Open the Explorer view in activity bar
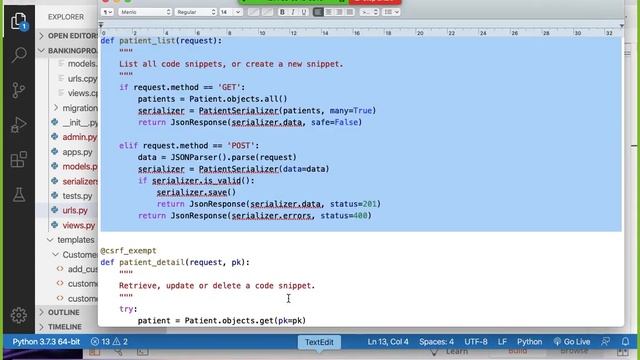Image resolution: width=640 pixels, height=360 pixels. (x=19, y=21)
